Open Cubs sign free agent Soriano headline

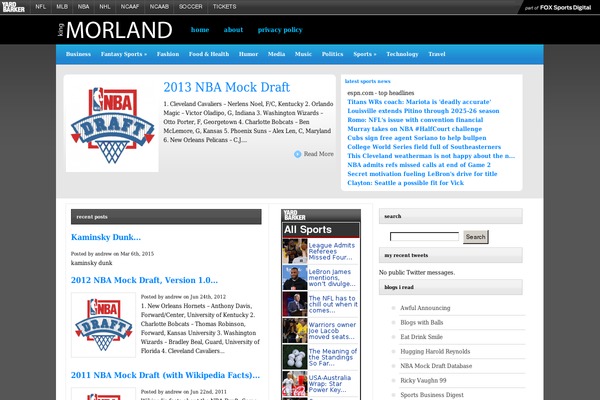[x=417, y=138]
